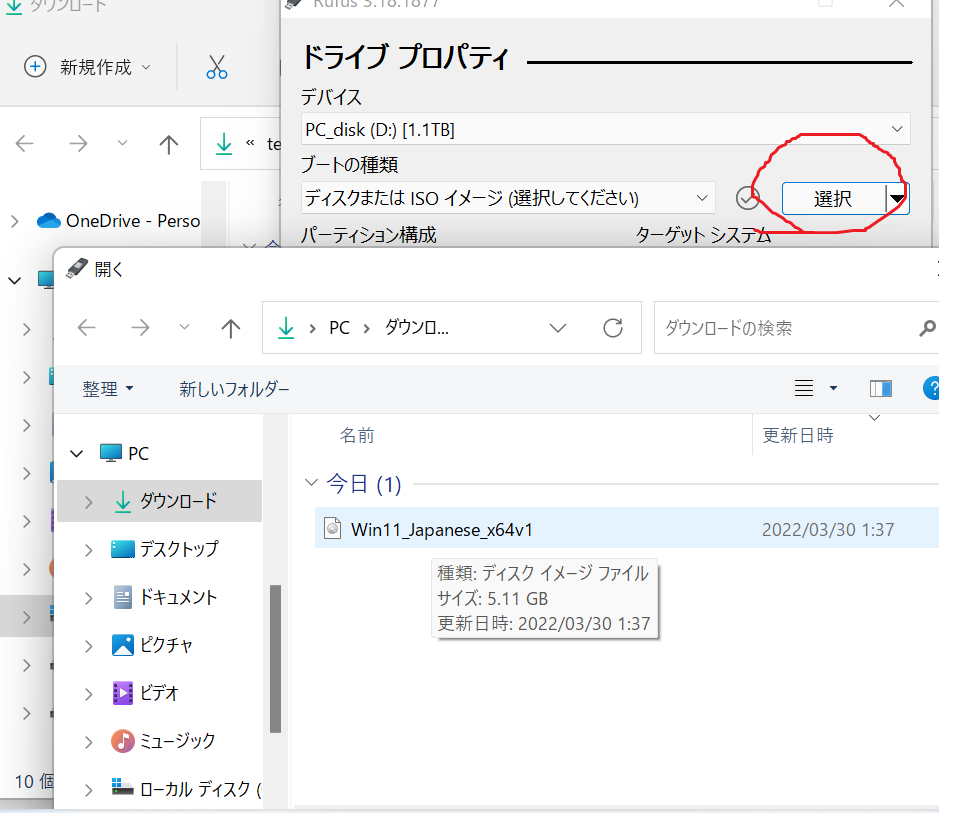Screen dimensions: 960x813
Task: Refresh the ダウンロード folder view
Action: coord(613,328)
